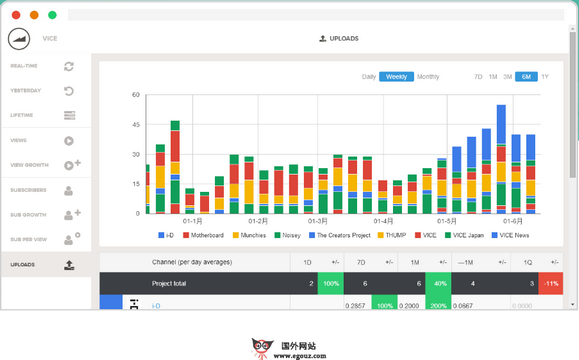The height and width of the screenshot is (360, 579).
Task: Select the Daily chart interval
Action: (369, 77)
